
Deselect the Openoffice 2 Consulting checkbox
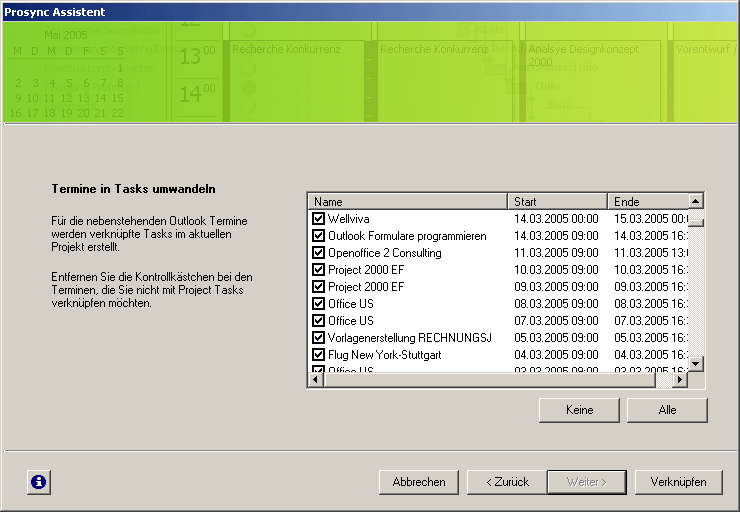click(x=318, y=253)
